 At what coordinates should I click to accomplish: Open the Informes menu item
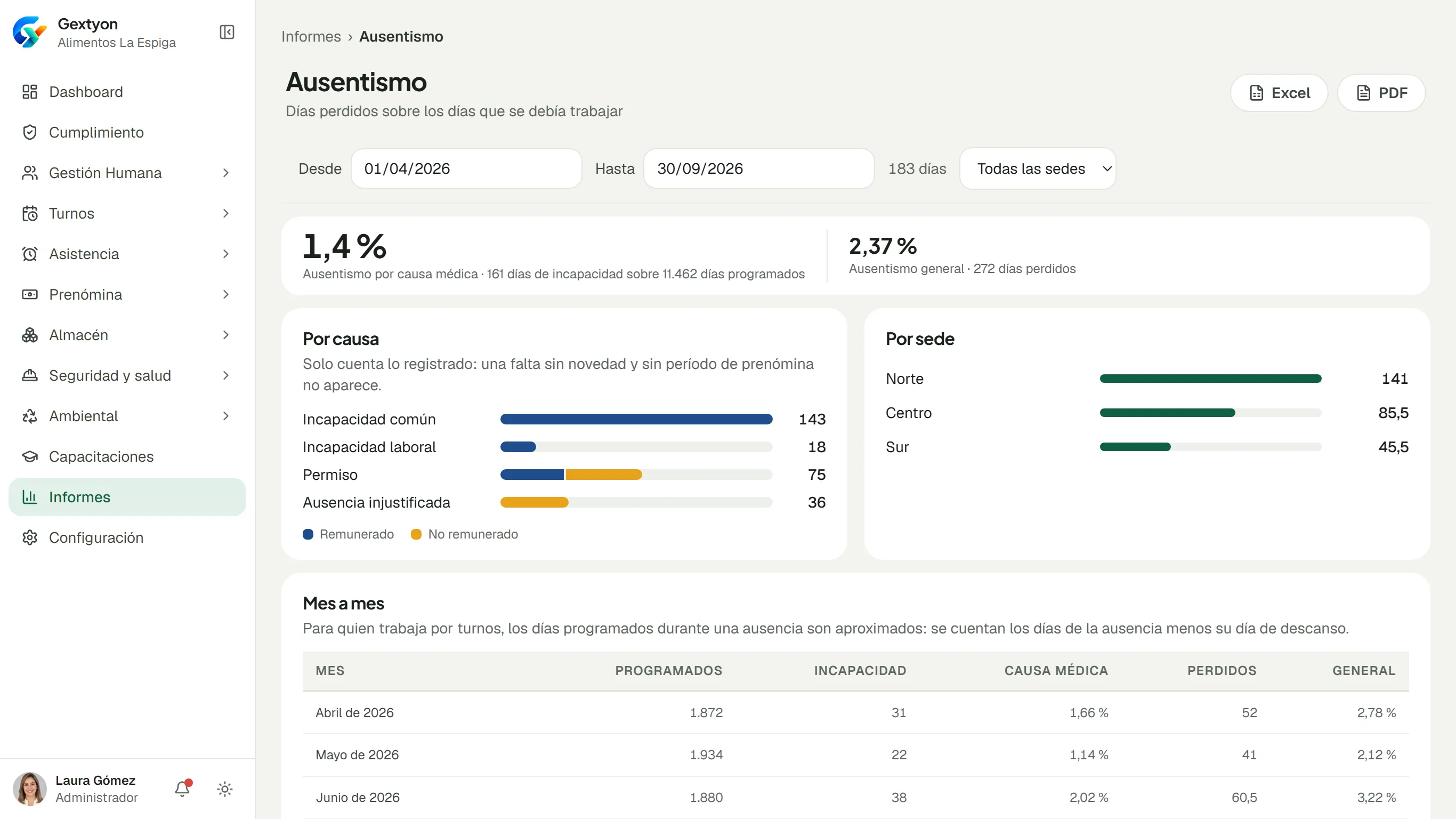pyautogui.click(x=127, y=497)
